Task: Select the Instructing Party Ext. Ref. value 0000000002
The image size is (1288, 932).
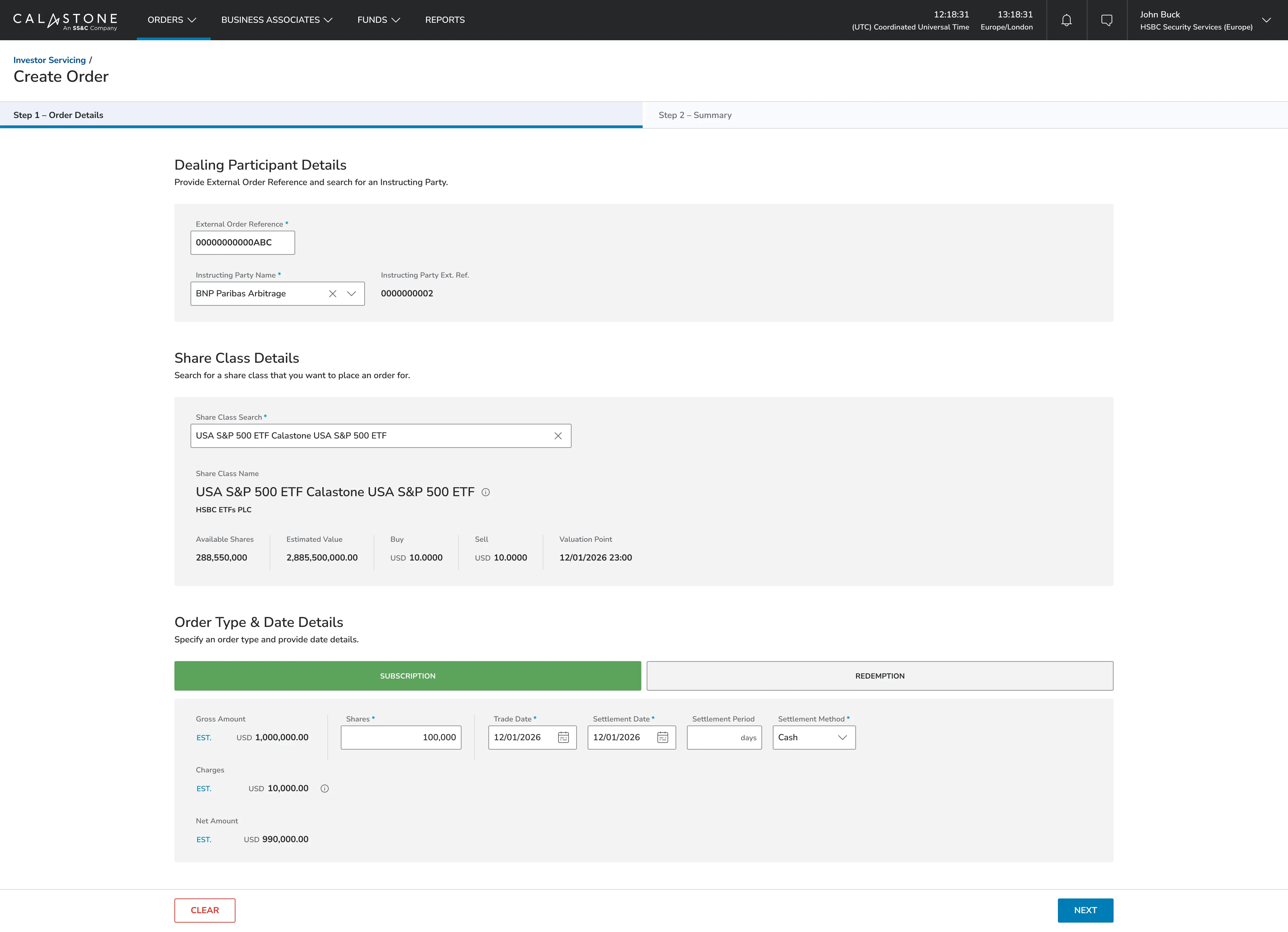Action: click(x=407, y=293)
